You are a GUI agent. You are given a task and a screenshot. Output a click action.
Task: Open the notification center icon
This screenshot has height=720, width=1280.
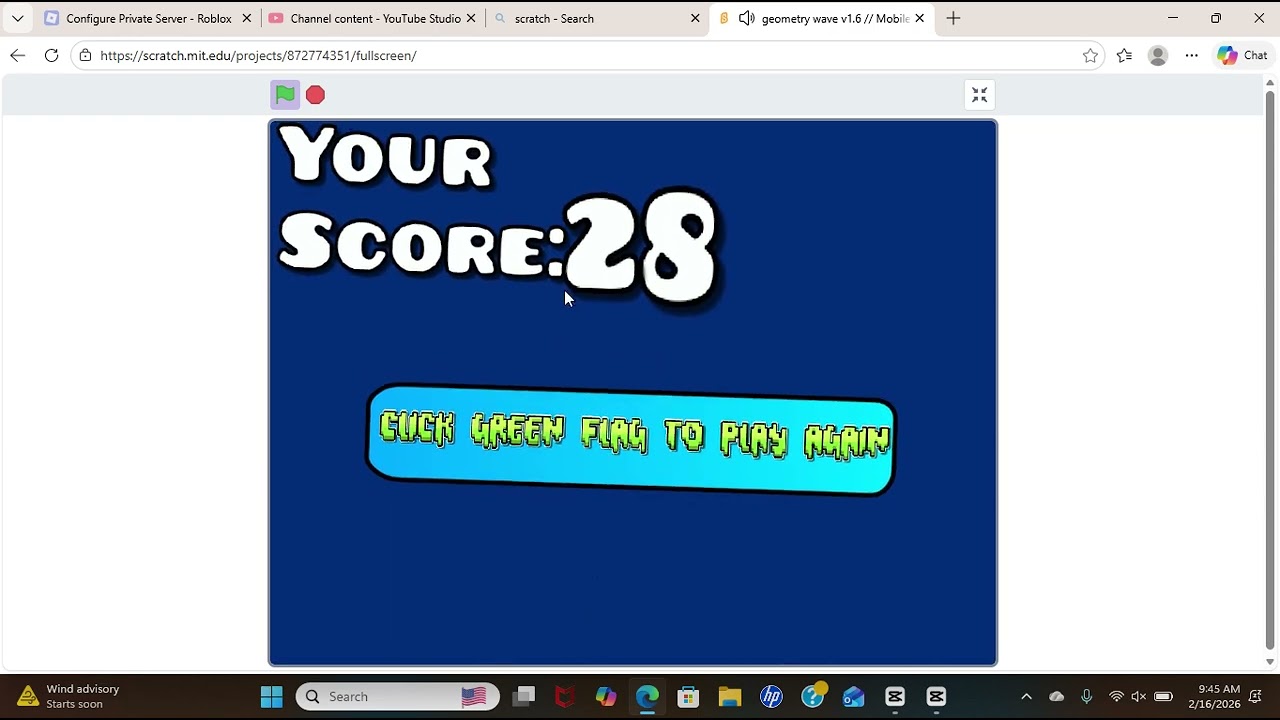point(1256,697)
